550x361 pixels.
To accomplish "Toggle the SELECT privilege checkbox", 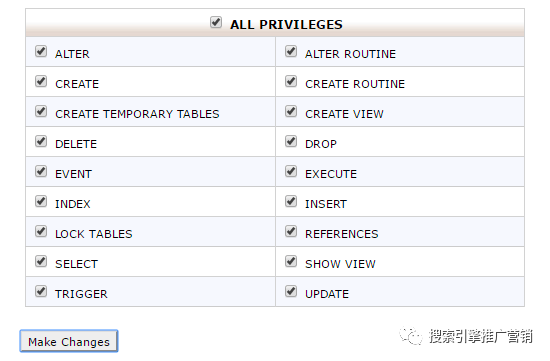I will [41, 261].
